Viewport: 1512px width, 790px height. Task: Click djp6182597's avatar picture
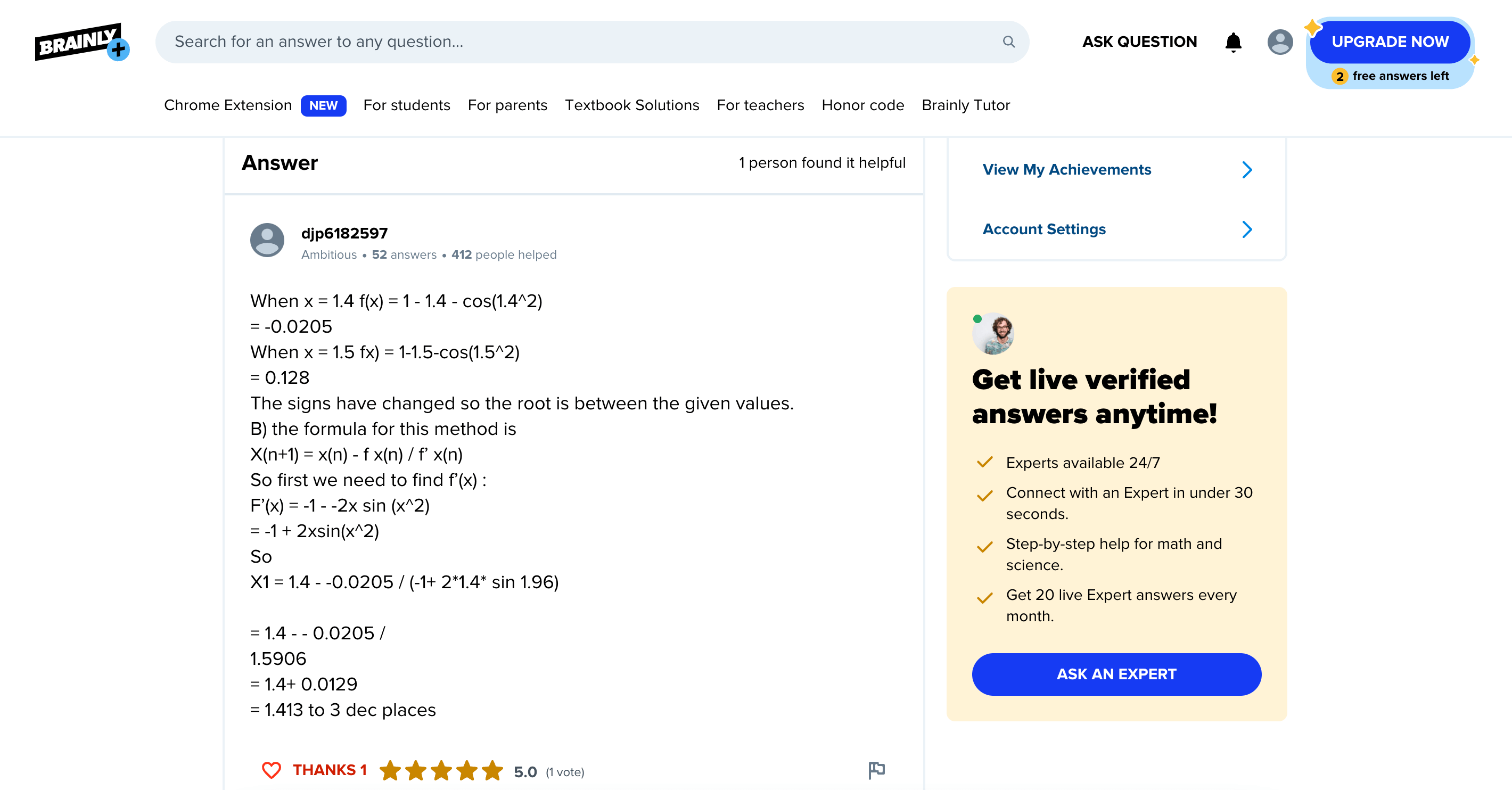click(268, 241)
